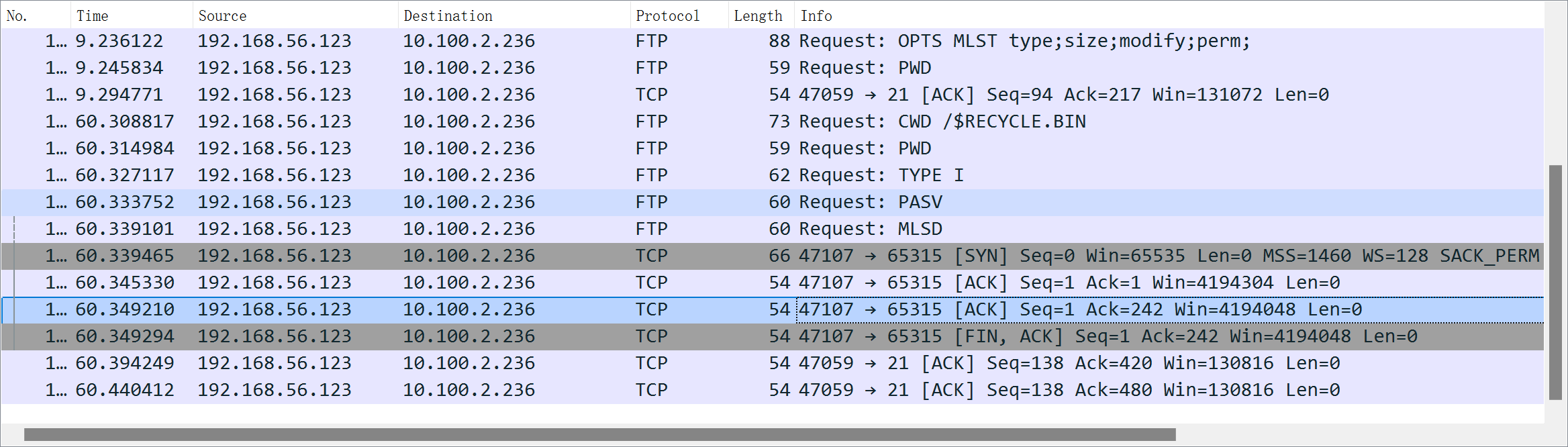Click the Info column header
The image size is (1568, 447).
coord(816,15)
